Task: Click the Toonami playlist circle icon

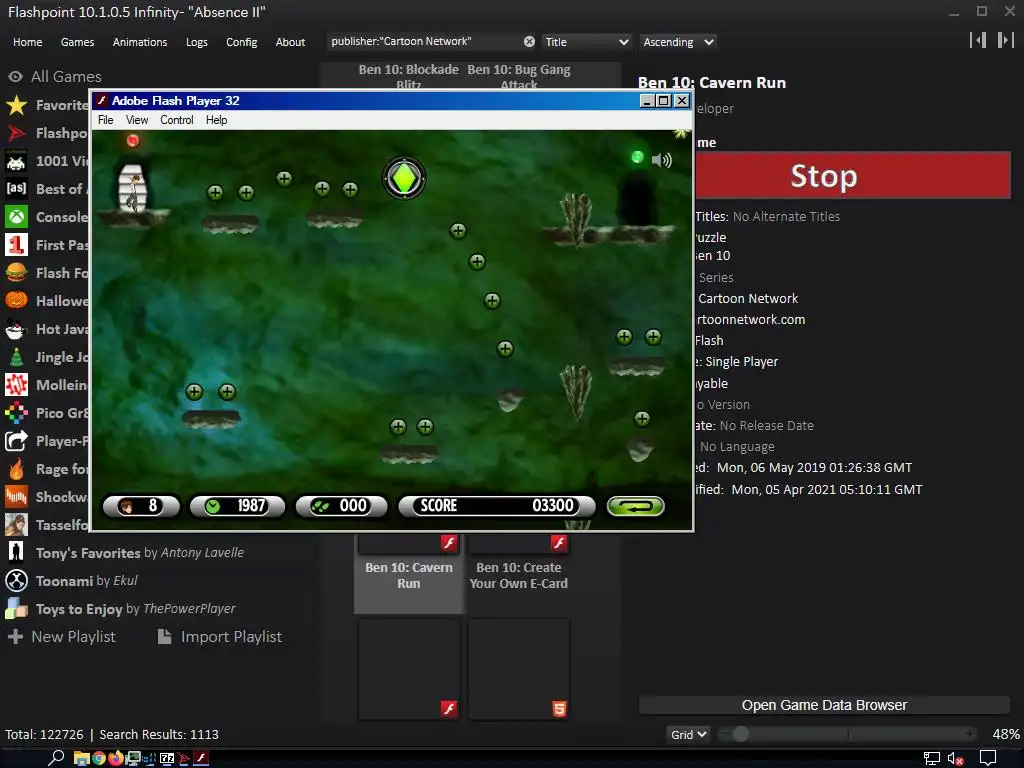Action: click(16, 581)
